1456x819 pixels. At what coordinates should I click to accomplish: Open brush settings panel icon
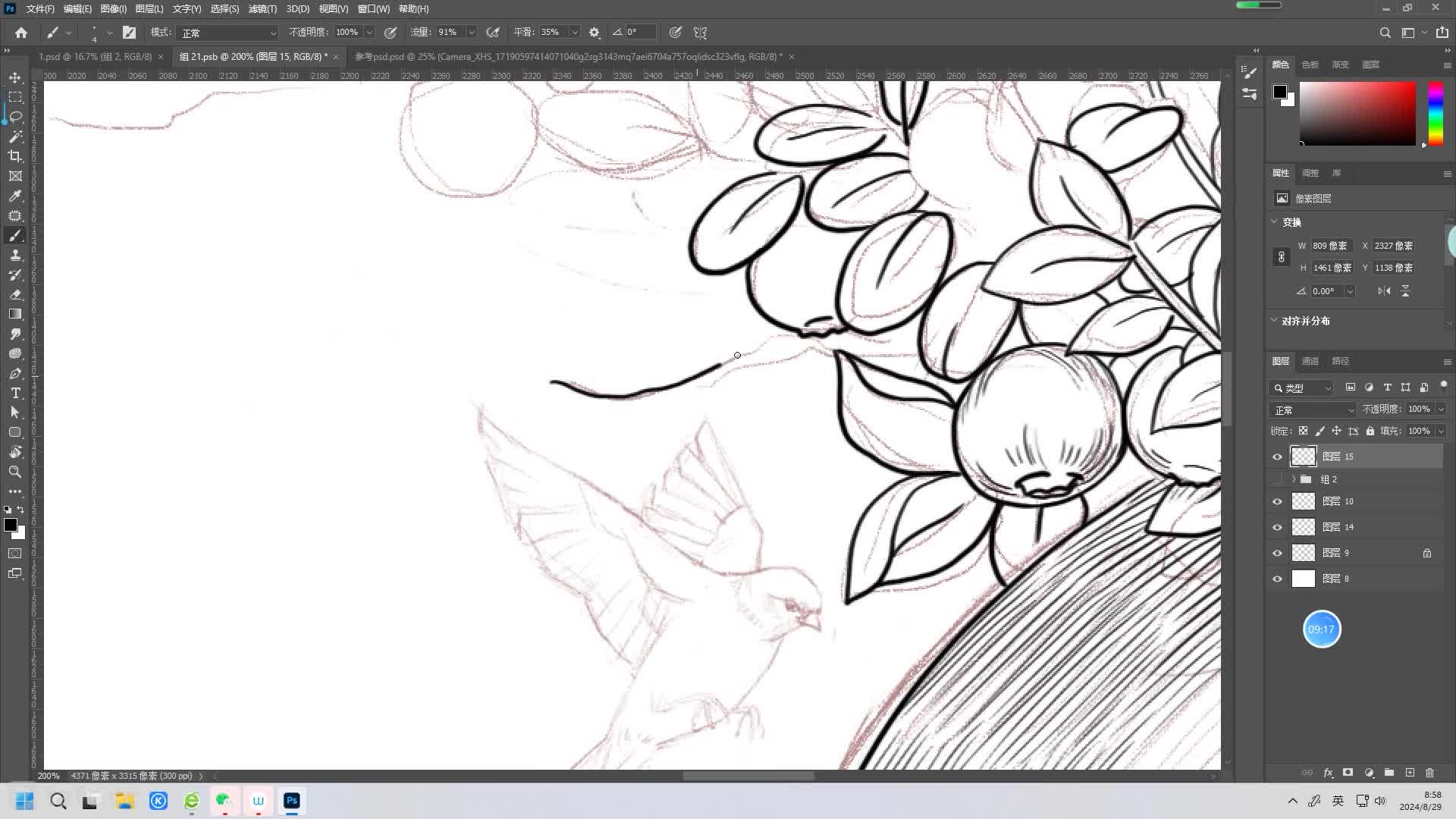pos(130,33)
